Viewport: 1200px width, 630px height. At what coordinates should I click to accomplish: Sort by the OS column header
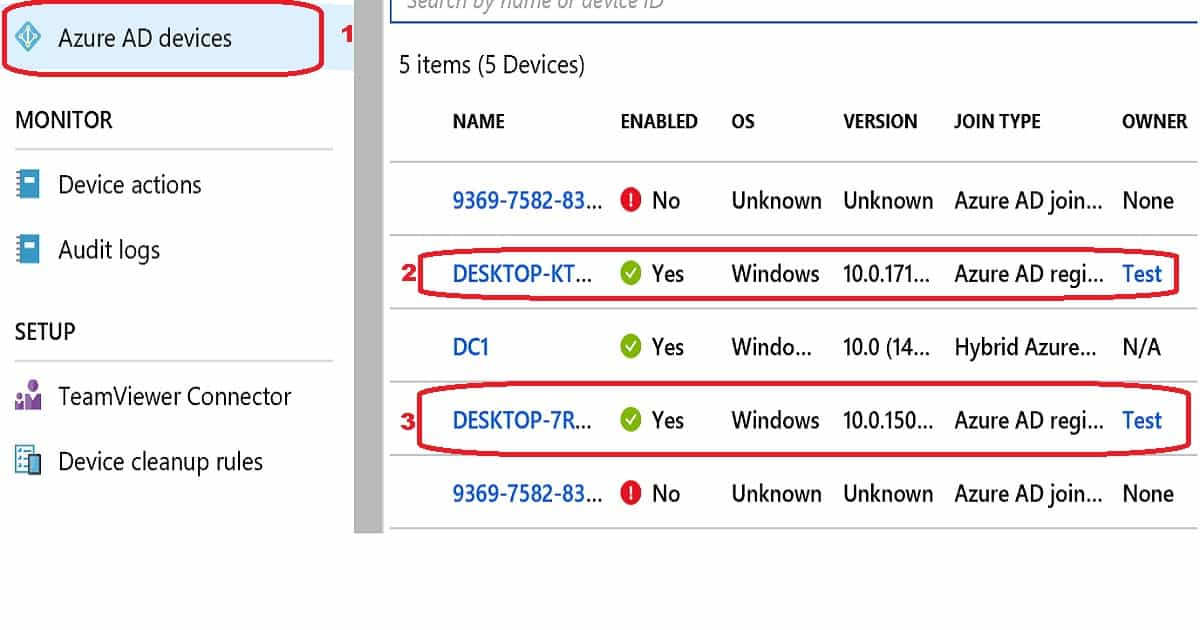coord(743,121)
